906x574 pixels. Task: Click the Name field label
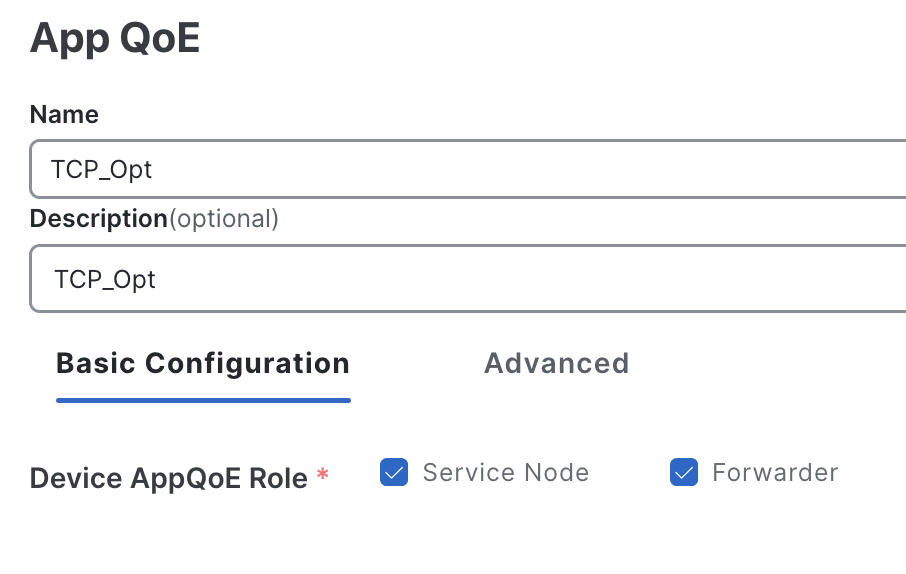tap(64, 115)
